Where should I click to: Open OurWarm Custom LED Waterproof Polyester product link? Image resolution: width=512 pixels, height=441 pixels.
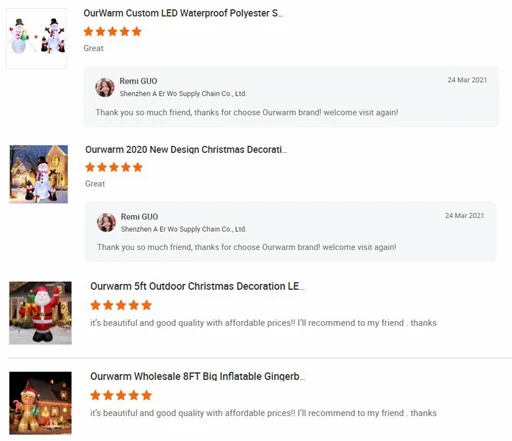click(183, 13)
